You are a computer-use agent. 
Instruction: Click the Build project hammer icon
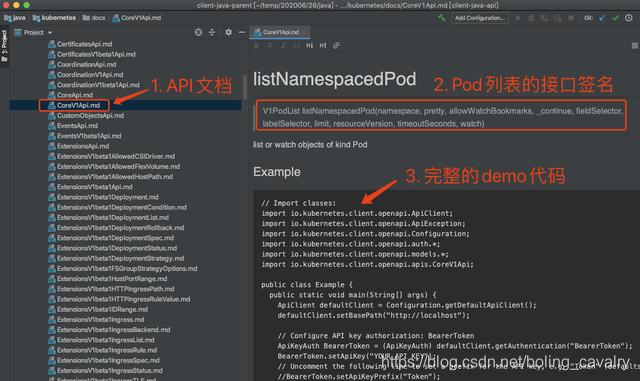tap(441, 18)
